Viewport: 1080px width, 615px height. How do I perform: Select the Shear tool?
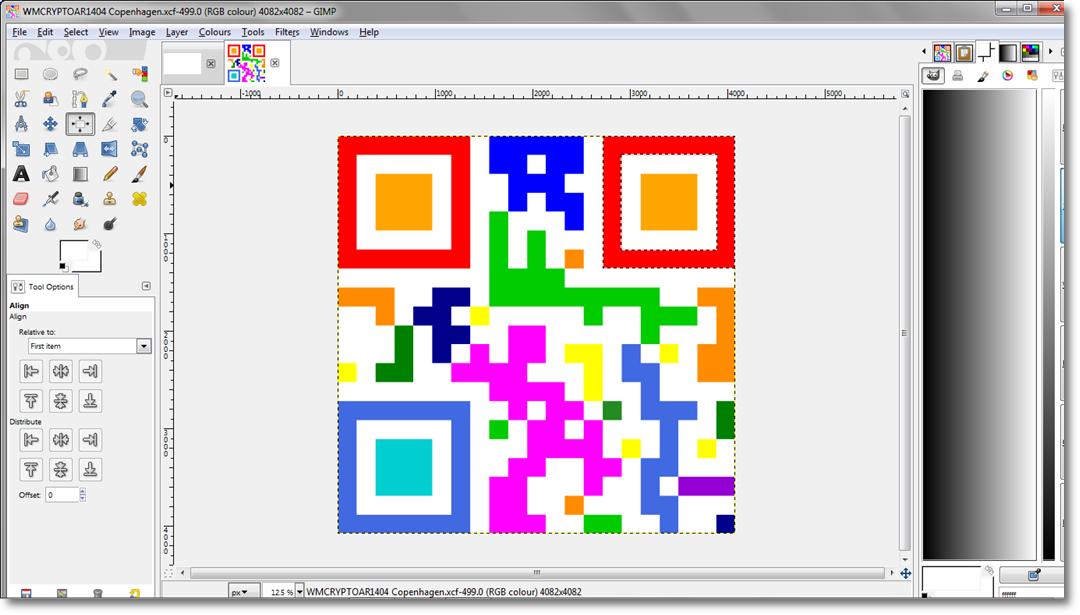point(50,149)
